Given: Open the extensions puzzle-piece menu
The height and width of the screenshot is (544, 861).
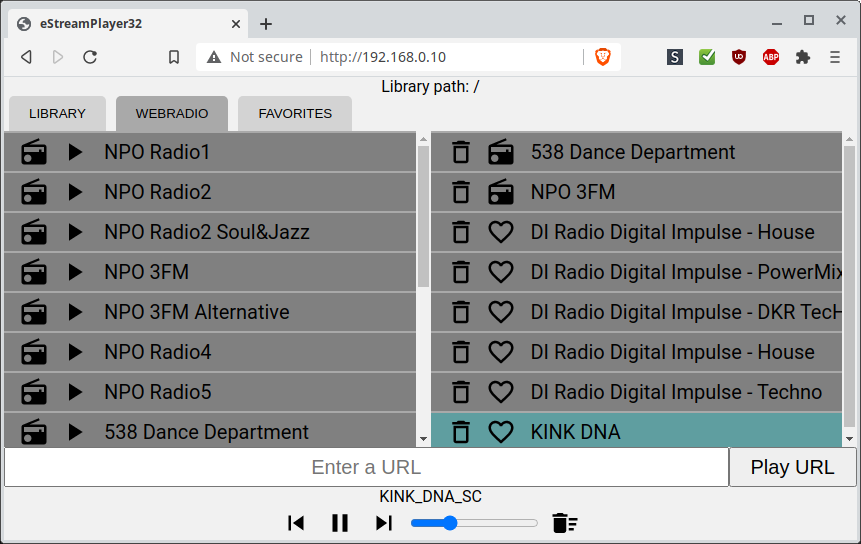Looking at the screenshot, I should pyautogui.click(x=803, y=57).
